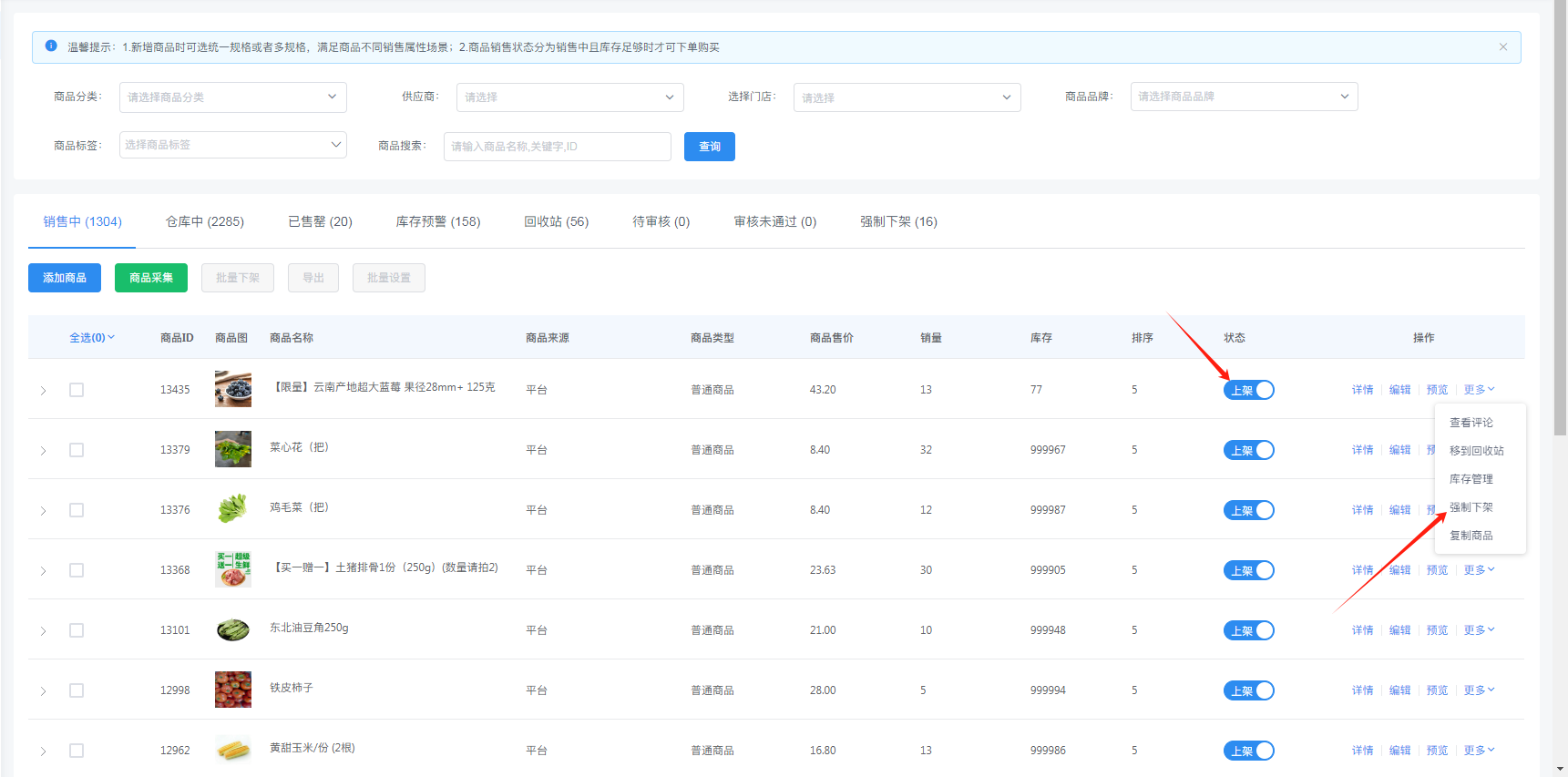Toggle 上架 switch for product 13435
This screenshot has height=777, width=1568.
pyautogui.click(x=1249, y=390)
